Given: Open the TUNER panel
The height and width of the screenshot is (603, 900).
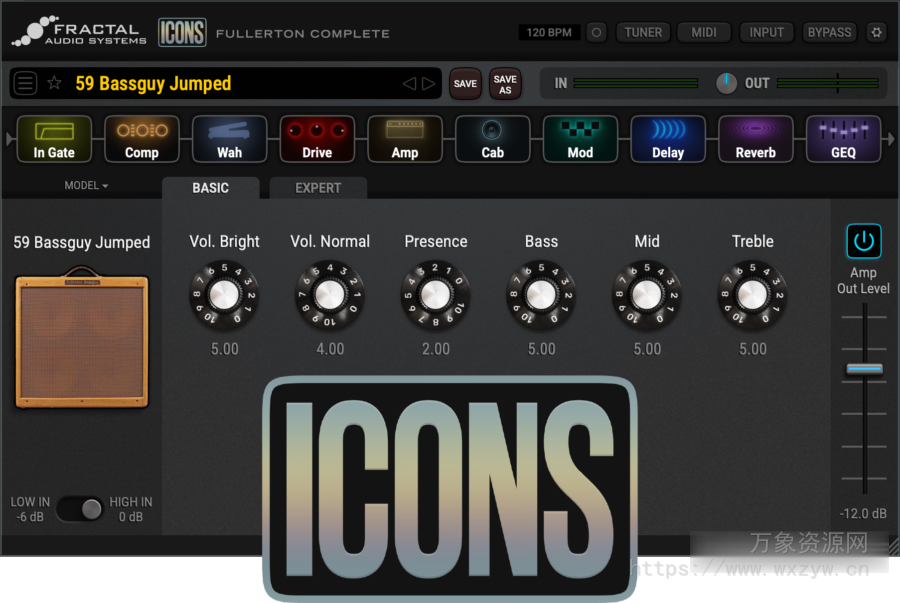Looking at the screenshot, I should tap(643, 32).
